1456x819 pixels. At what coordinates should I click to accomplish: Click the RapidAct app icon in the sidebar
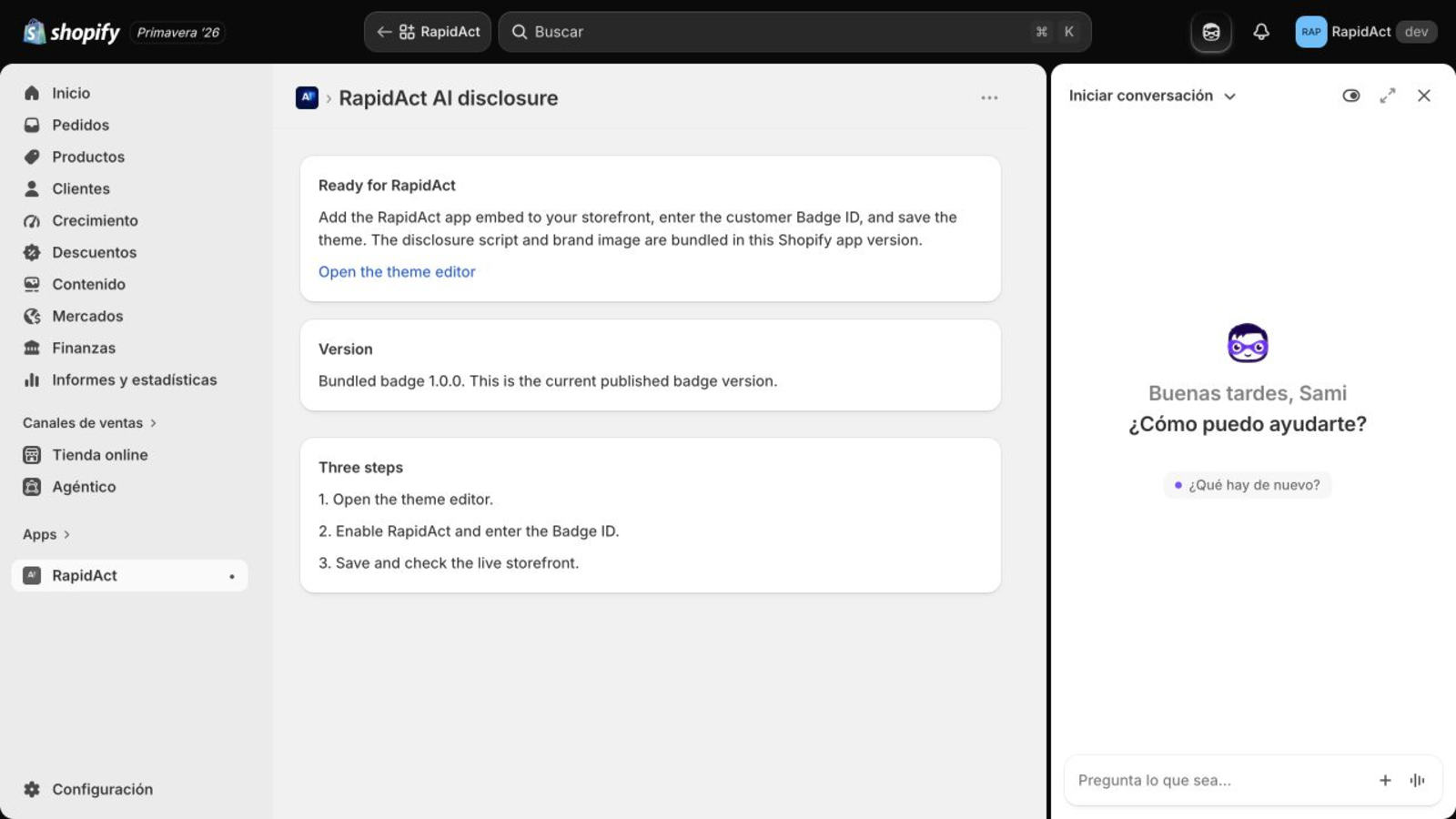coord(32,575)
